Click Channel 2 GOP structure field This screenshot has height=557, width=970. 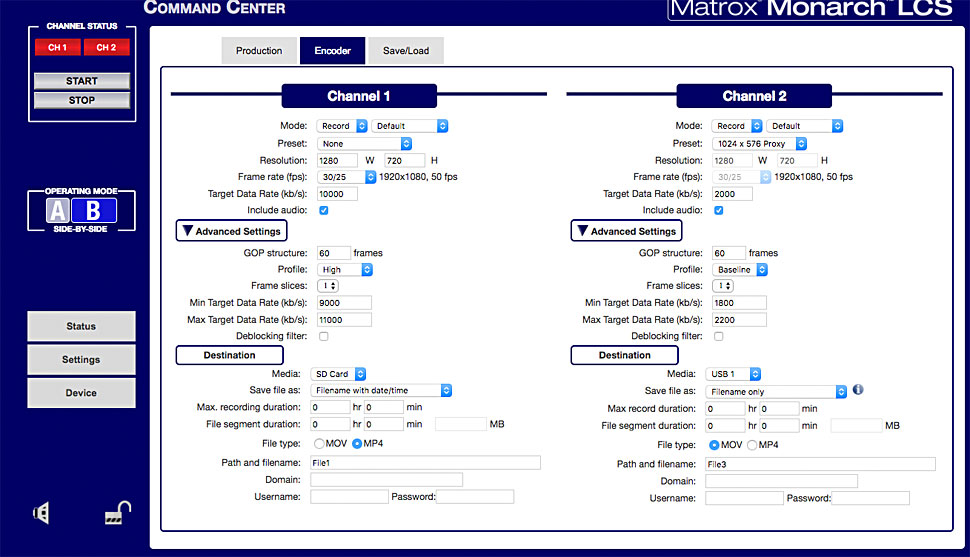729,253
